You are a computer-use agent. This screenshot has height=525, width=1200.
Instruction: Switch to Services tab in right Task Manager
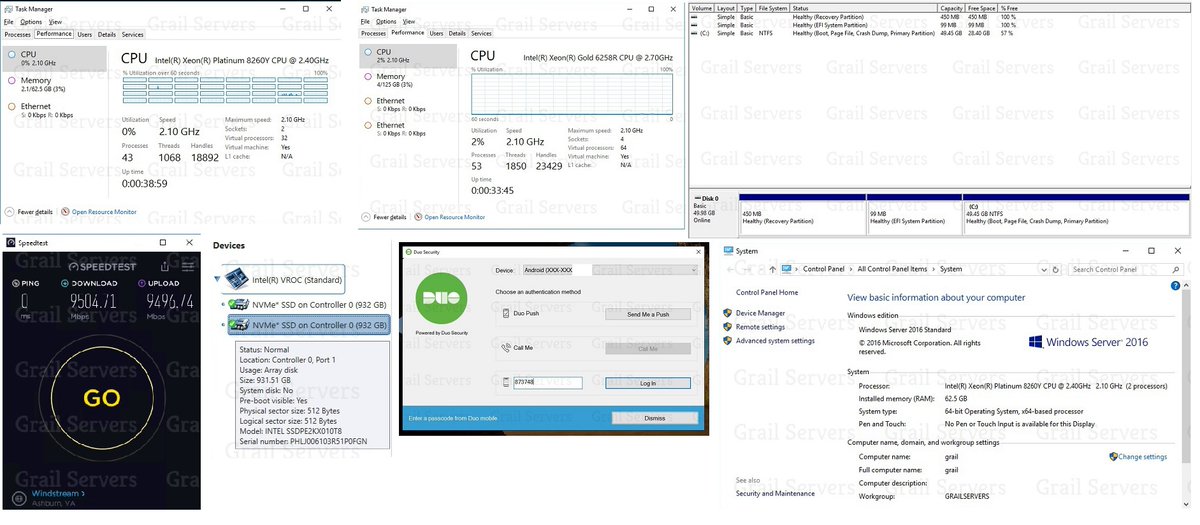tap(481, 32)
